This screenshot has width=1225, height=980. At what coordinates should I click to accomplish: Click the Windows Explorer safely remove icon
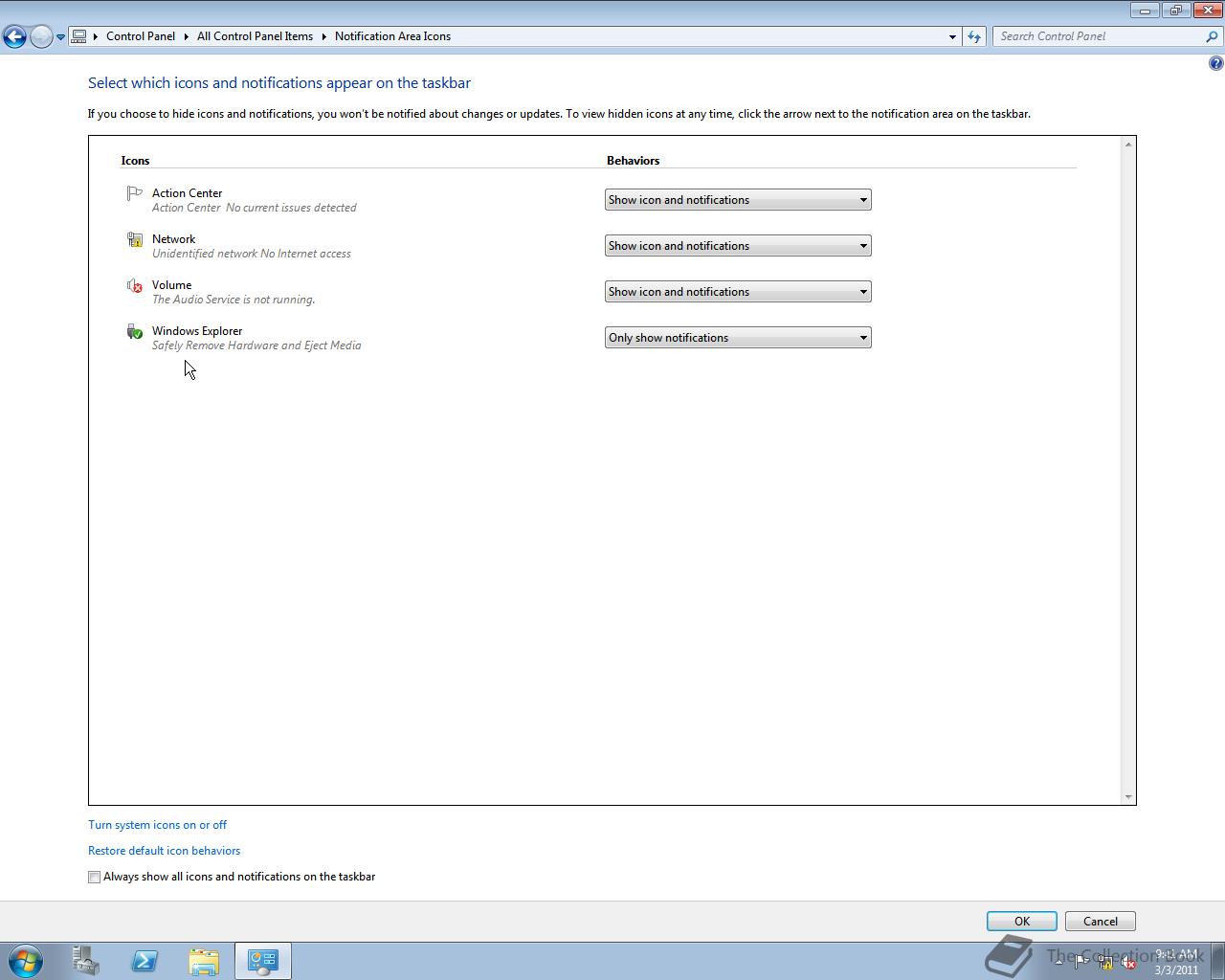coord(135,331)
